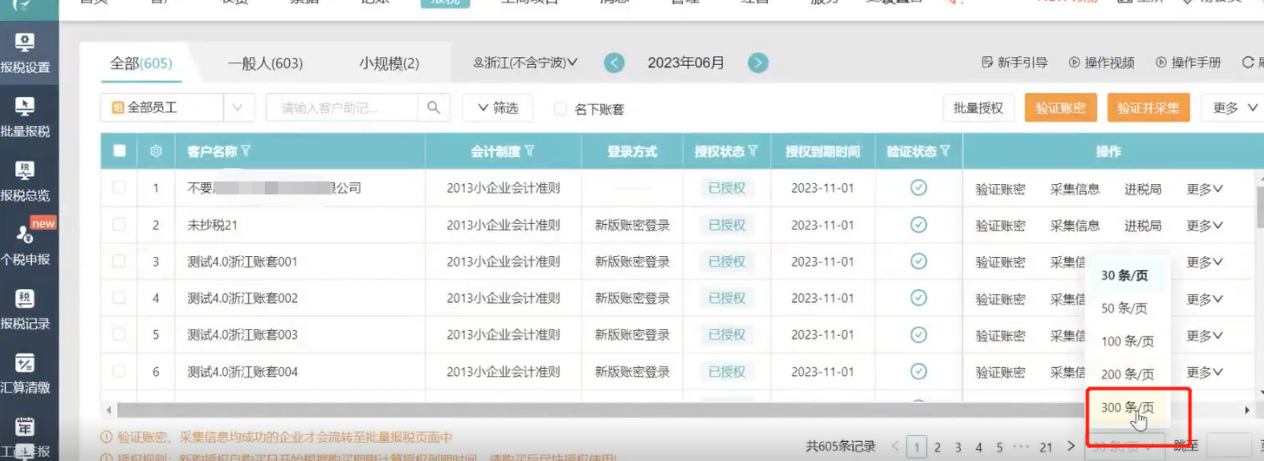Go to next month with right arrow
Viewport: 1264px width, 461px height.
[759, 63]
